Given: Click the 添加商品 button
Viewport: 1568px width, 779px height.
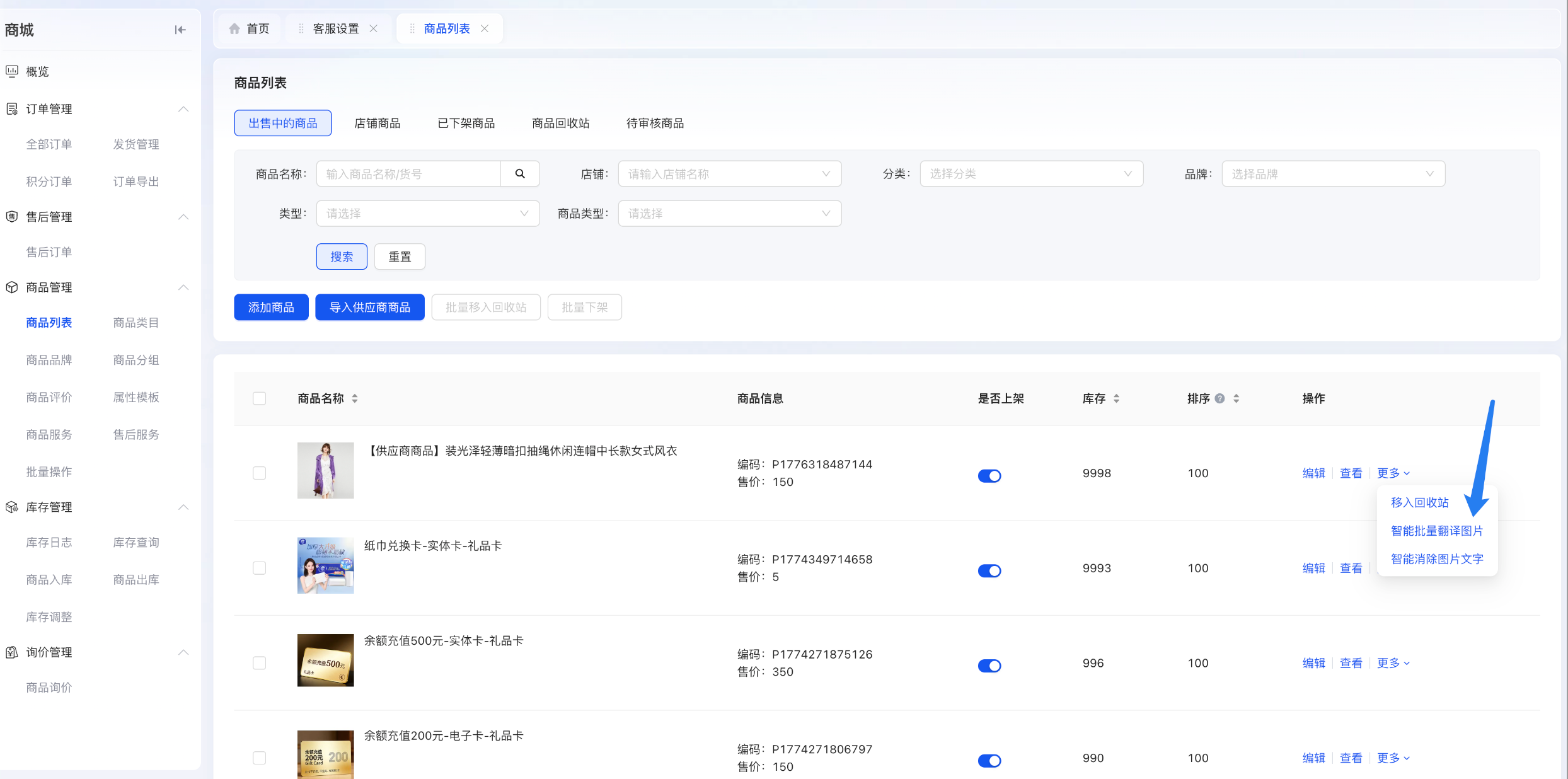Looking at the screenshot, I should point(271,307).
